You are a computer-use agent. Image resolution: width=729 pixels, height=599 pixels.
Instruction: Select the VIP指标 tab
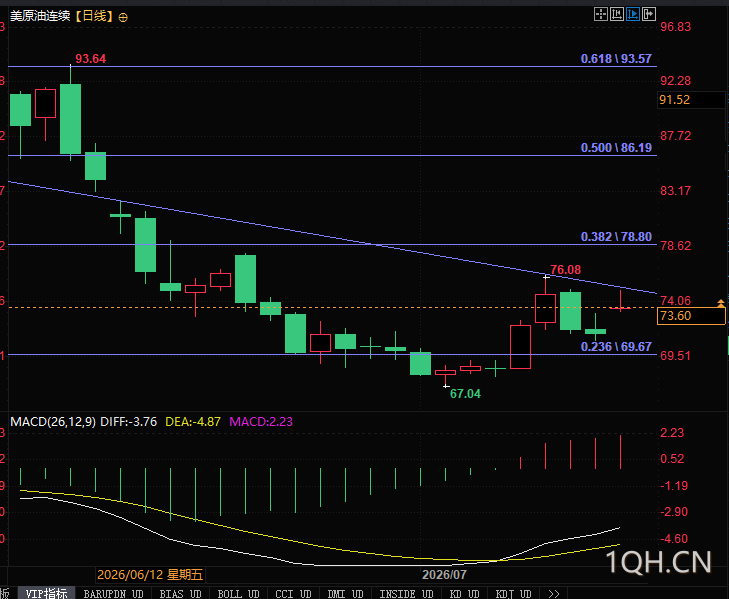coord(46,593)
